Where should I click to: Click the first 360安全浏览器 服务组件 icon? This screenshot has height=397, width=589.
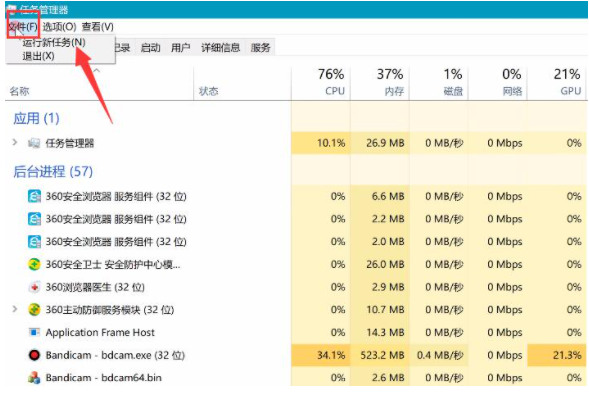click(x=34, y=196)
